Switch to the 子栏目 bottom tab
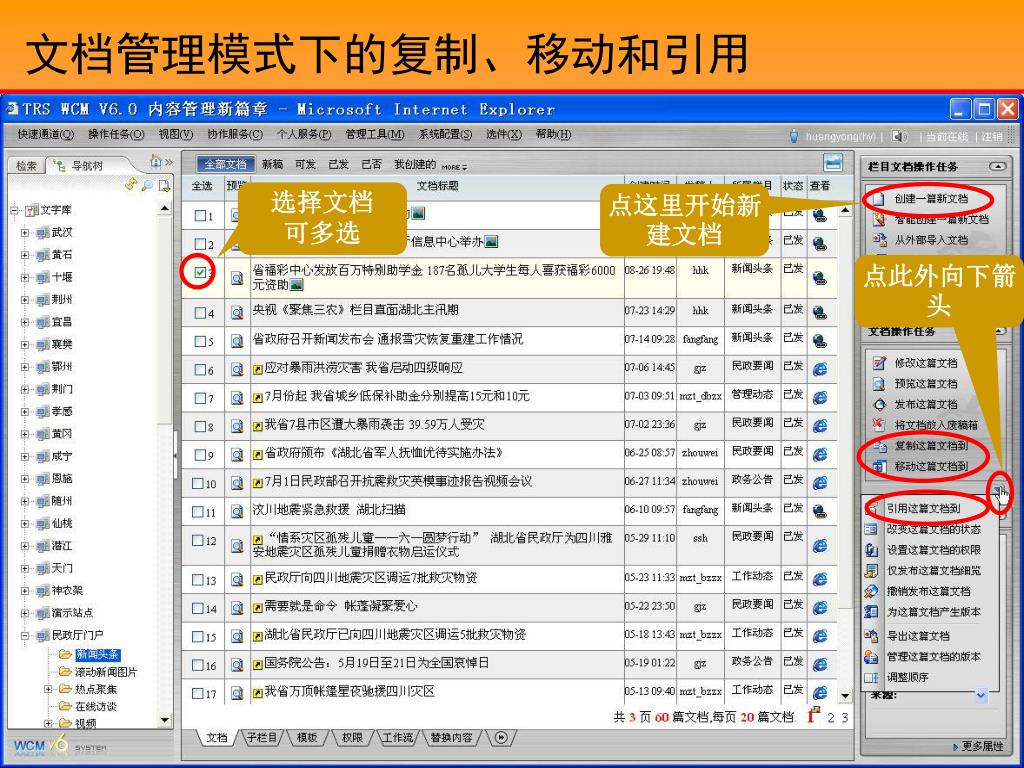1024x768 pixels. click(x=261, y=738)
